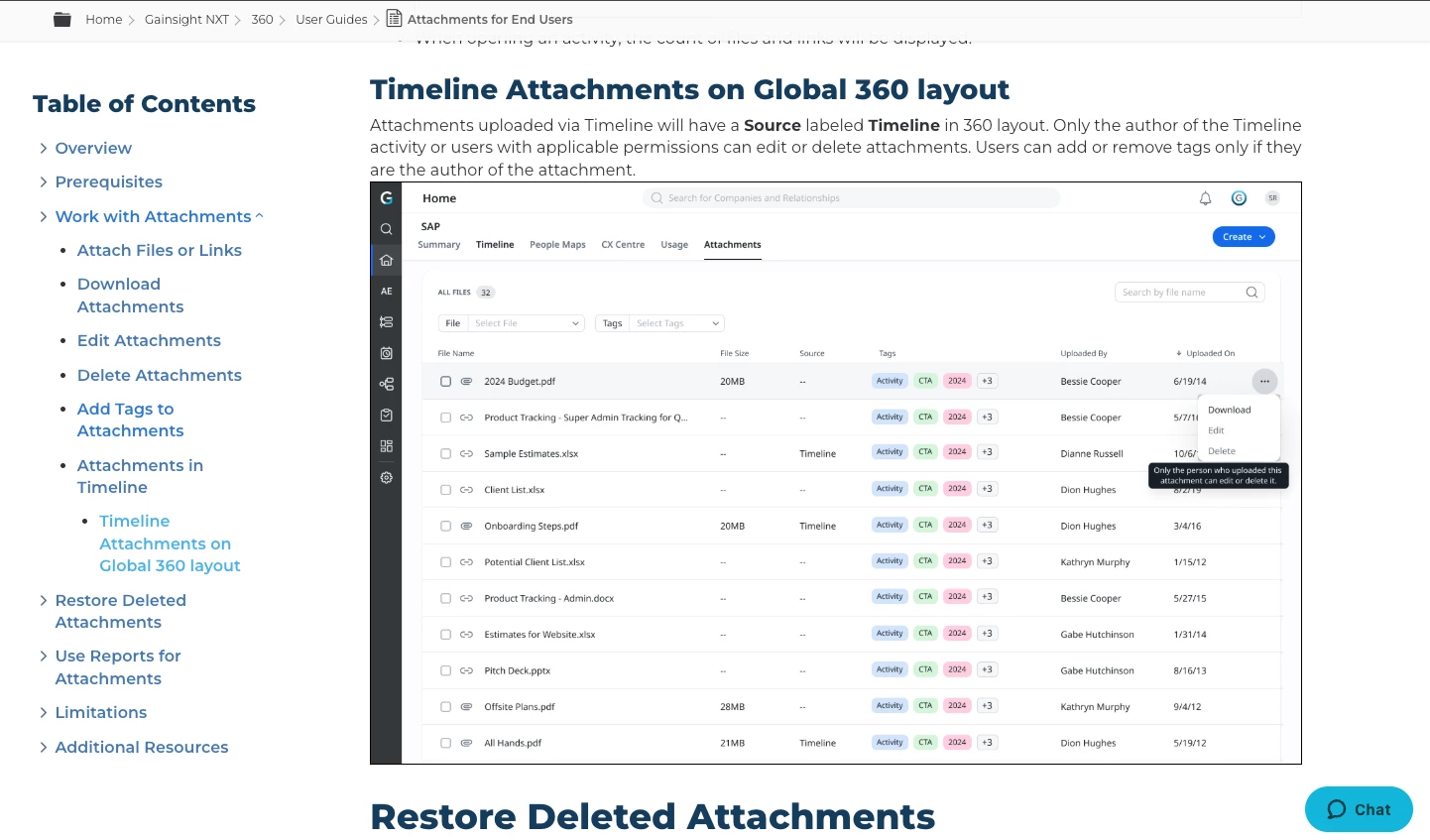Open the Edit Attachments section link
Viewport: 1430px width, 840px height.
(x=149, y=340)
